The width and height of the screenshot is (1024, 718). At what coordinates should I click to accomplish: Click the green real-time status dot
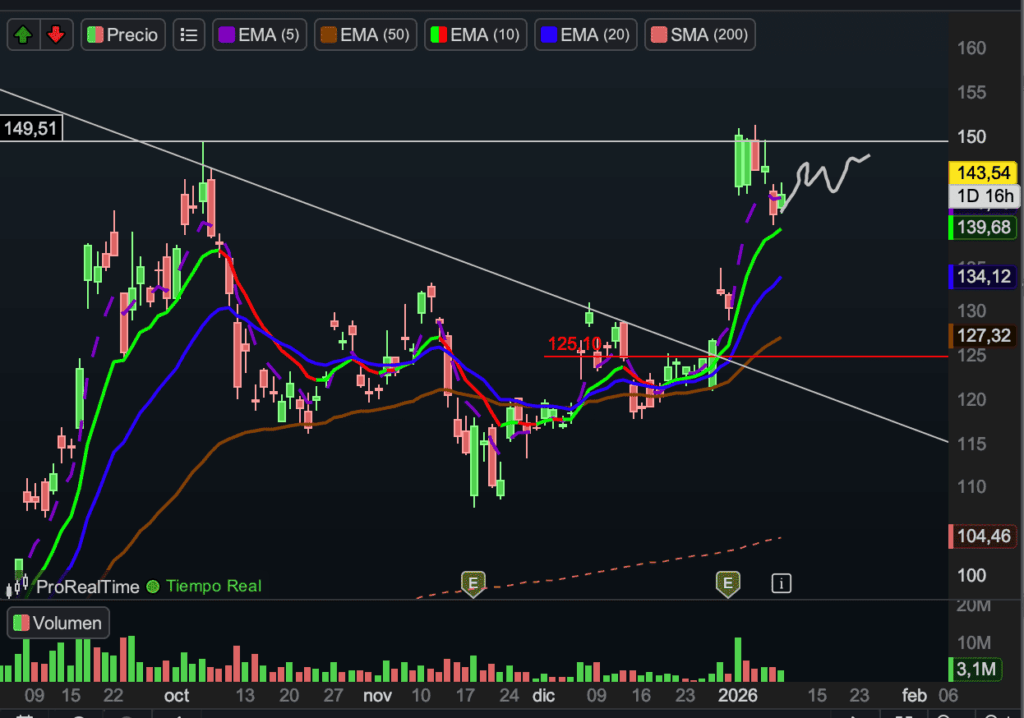coord(153,587)
